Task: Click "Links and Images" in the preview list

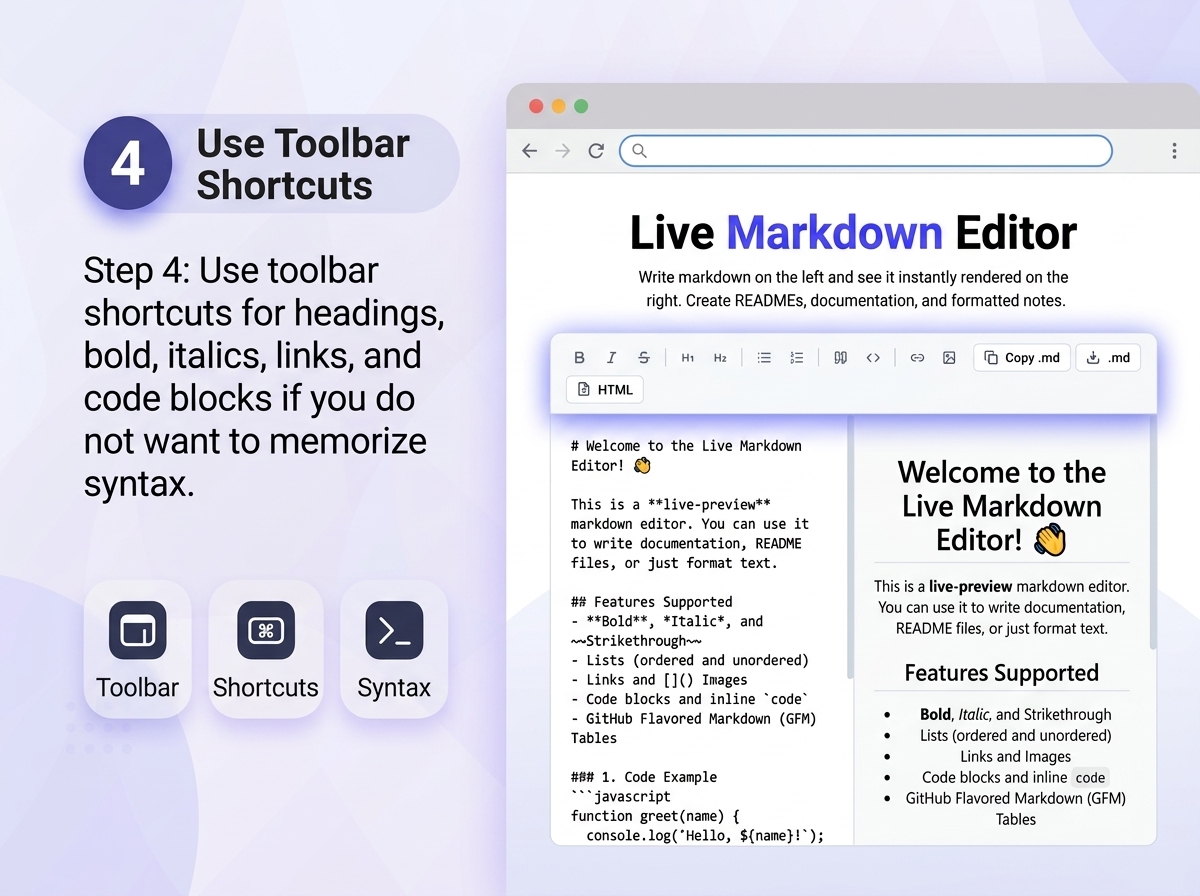Action: [1016, 757]
